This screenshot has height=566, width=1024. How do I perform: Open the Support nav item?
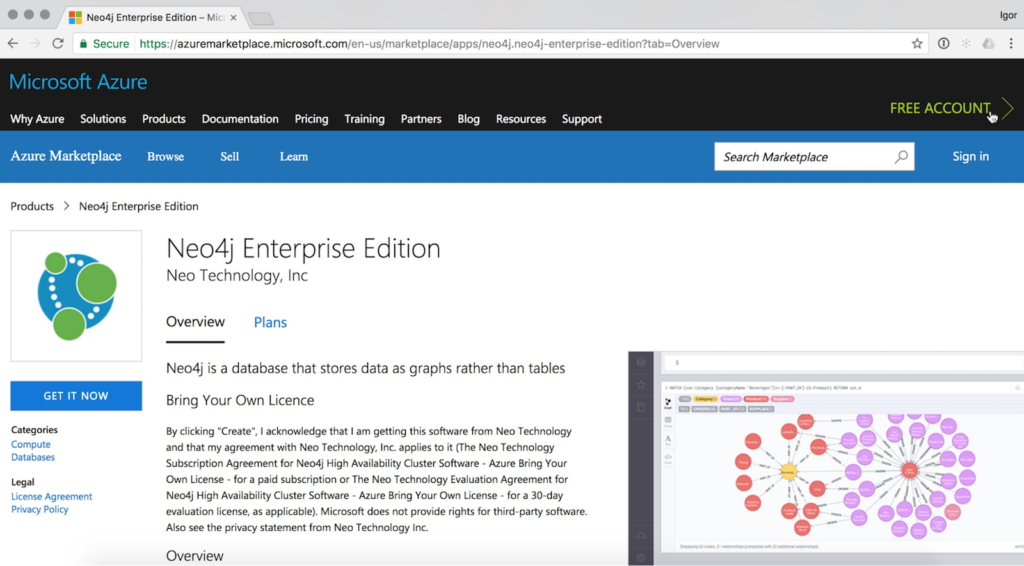tap(582, 119)
